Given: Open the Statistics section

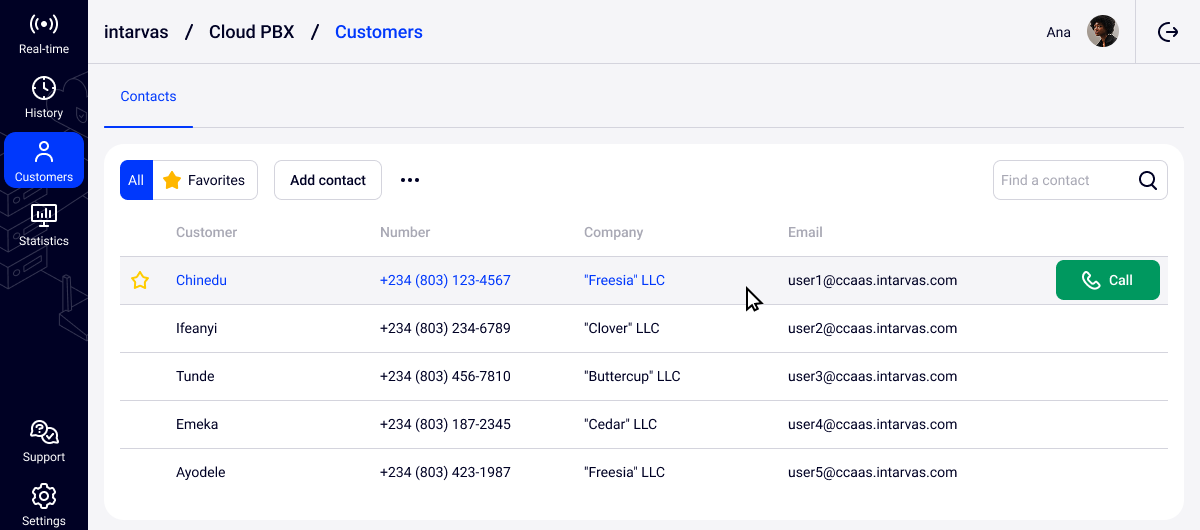Looking at the screenshot, I should 43,225.
